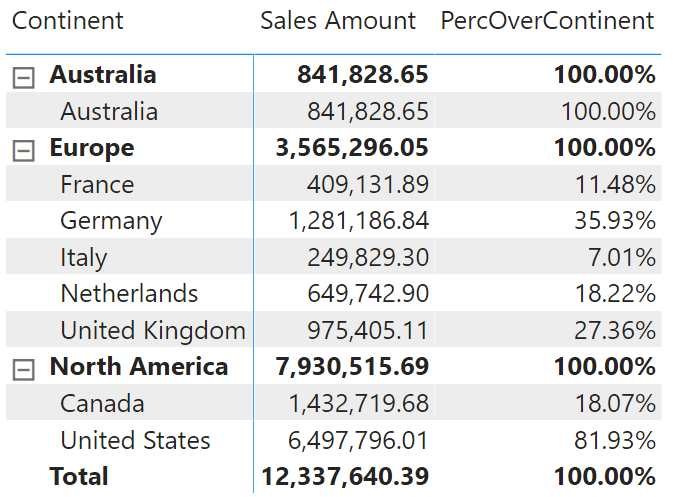Collapse the Europe continent group
673x497 pixels.
click(24, 151)
